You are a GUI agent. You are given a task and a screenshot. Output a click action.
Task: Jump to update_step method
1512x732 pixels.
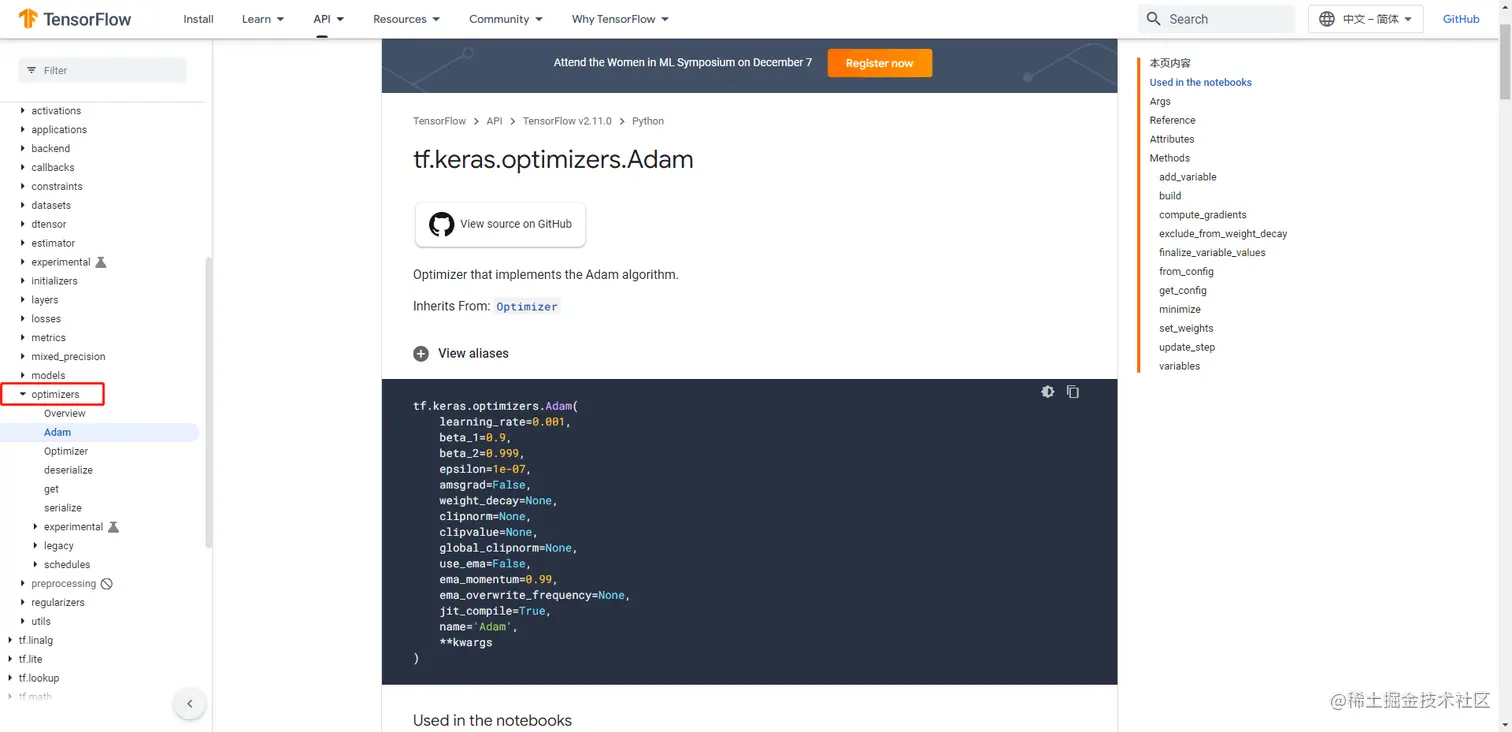pos(1187,348)
